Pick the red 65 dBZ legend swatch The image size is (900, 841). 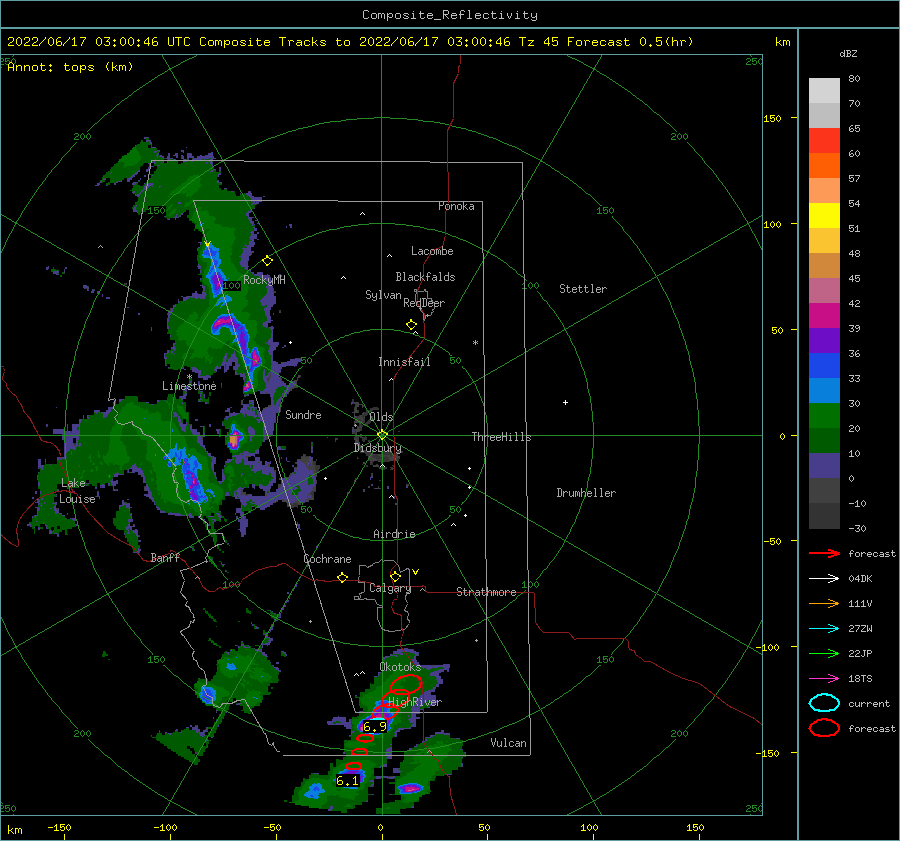coord(824,141)
